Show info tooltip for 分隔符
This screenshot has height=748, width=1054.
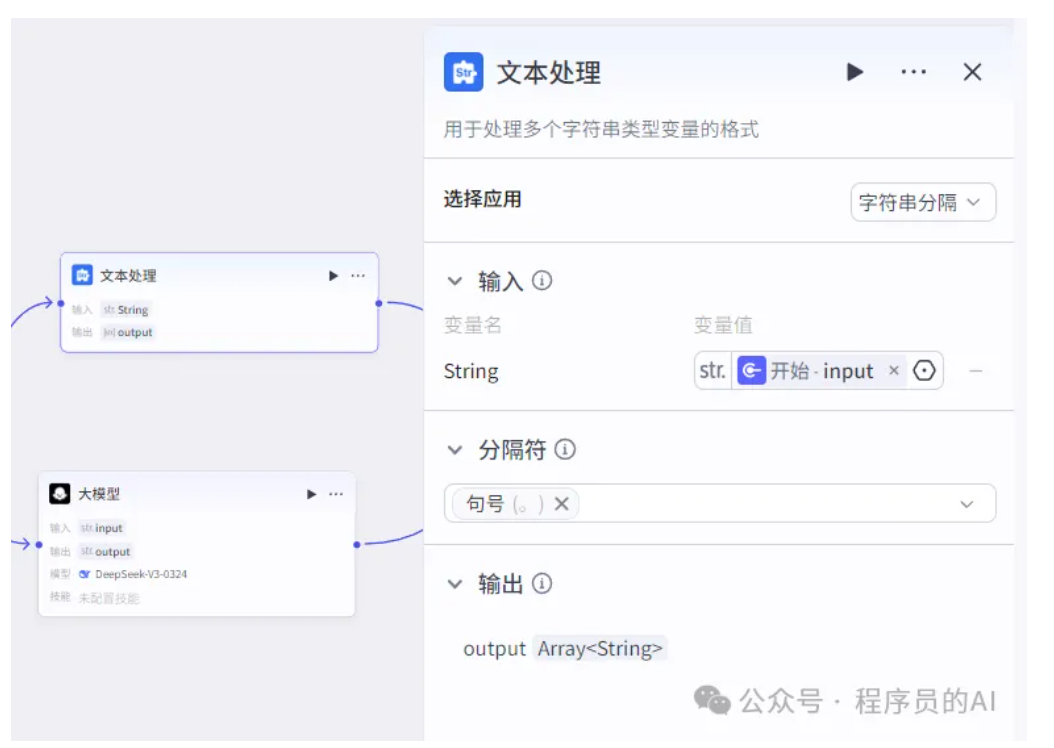point(565,449)
